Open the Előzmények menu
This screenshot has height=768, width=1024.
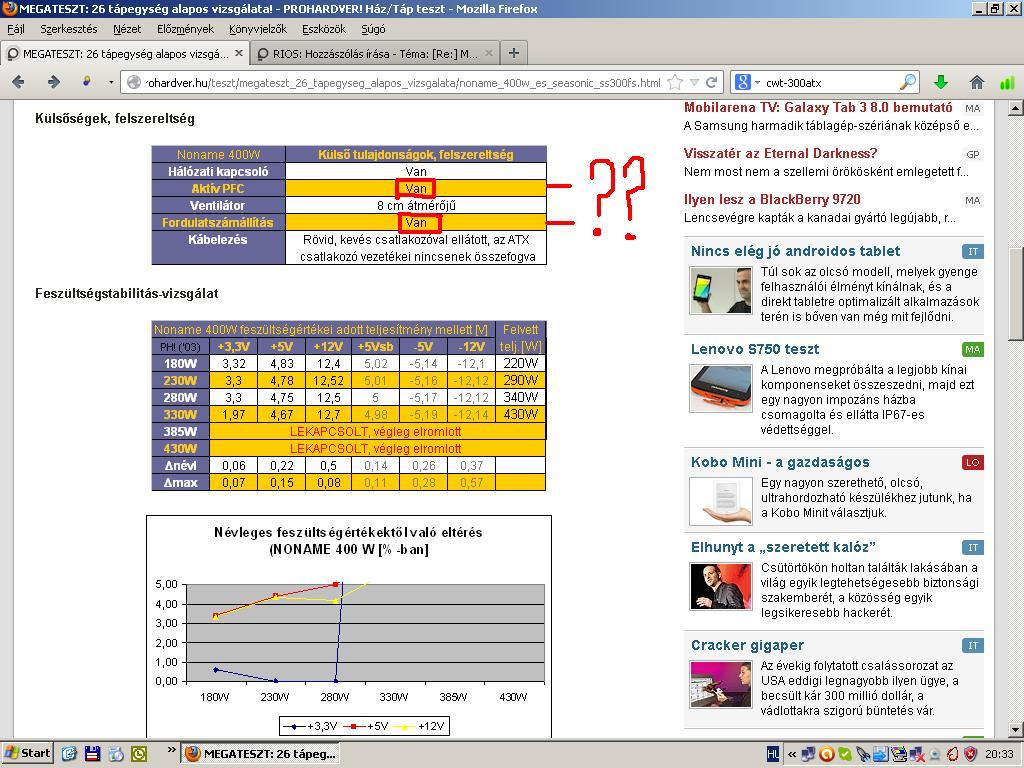(x=185, y=29)
